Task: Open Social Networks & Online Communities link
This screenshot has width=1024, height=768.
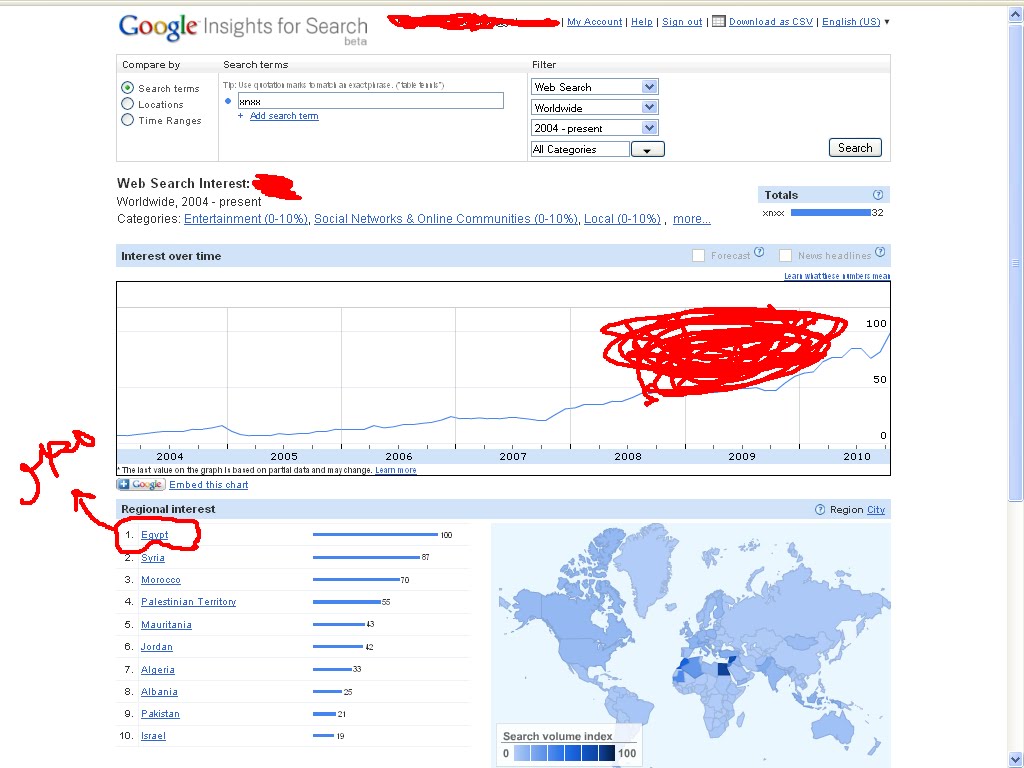Action: tap(446, 219)
